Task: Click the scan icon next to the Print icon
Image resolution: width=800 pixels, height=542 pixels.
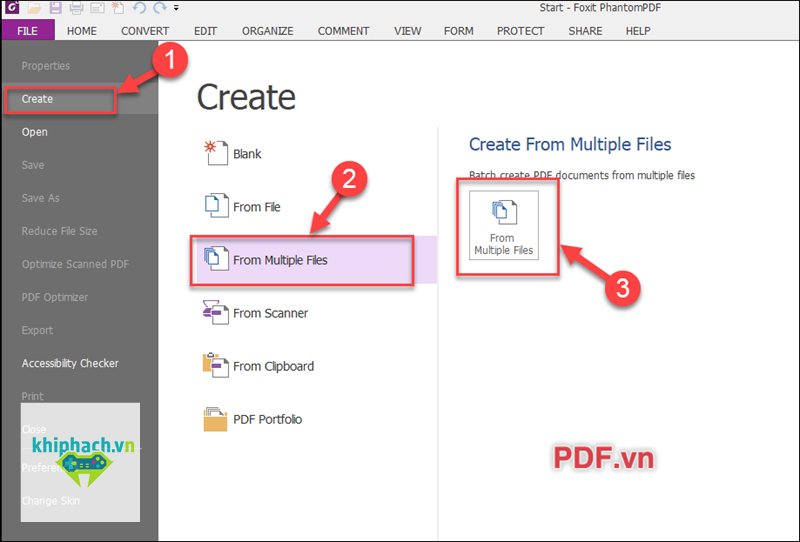Action: click(97, 8)
